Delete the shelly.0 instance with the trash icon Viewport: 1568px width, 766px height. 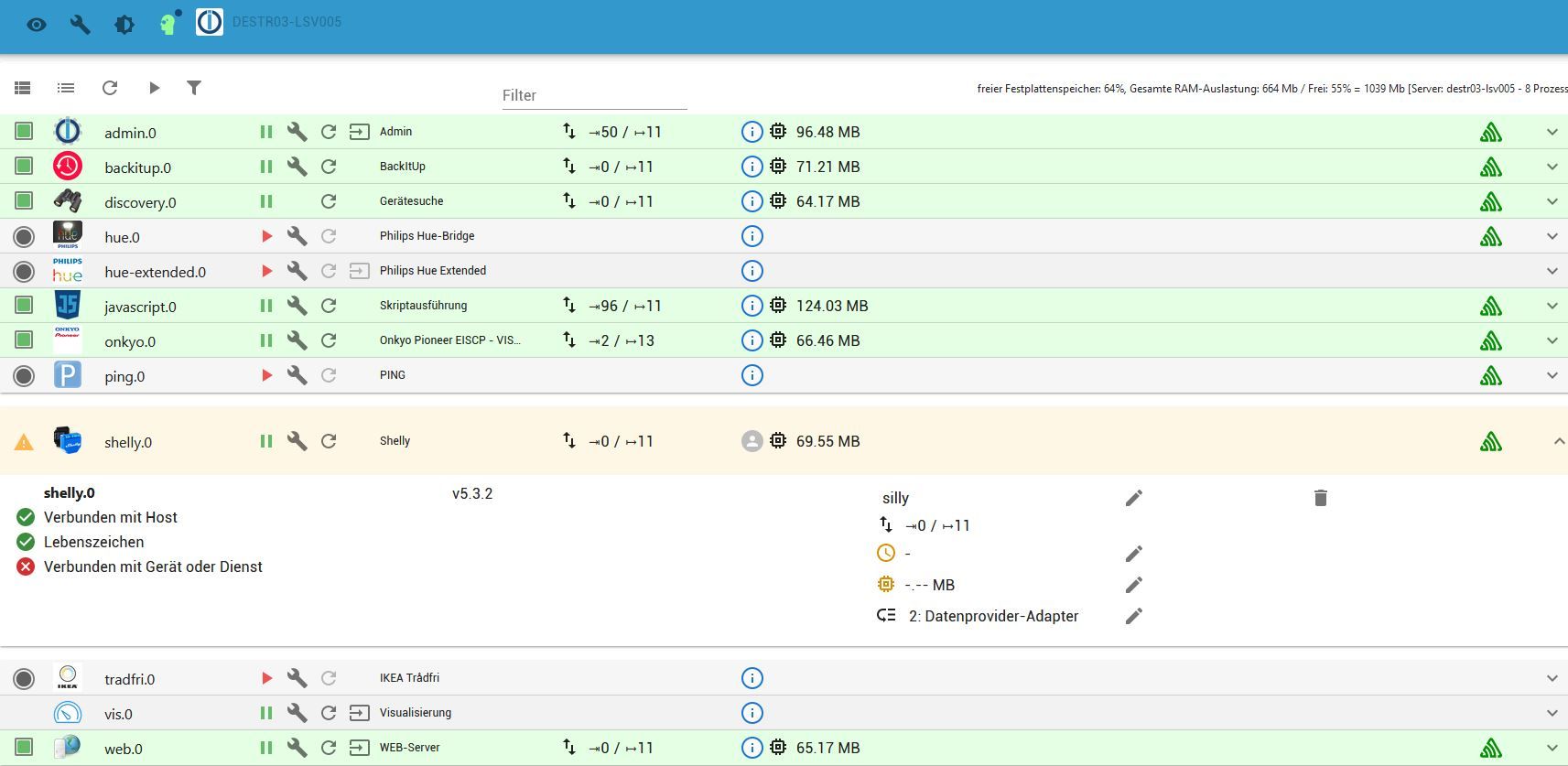point(1320,498)
